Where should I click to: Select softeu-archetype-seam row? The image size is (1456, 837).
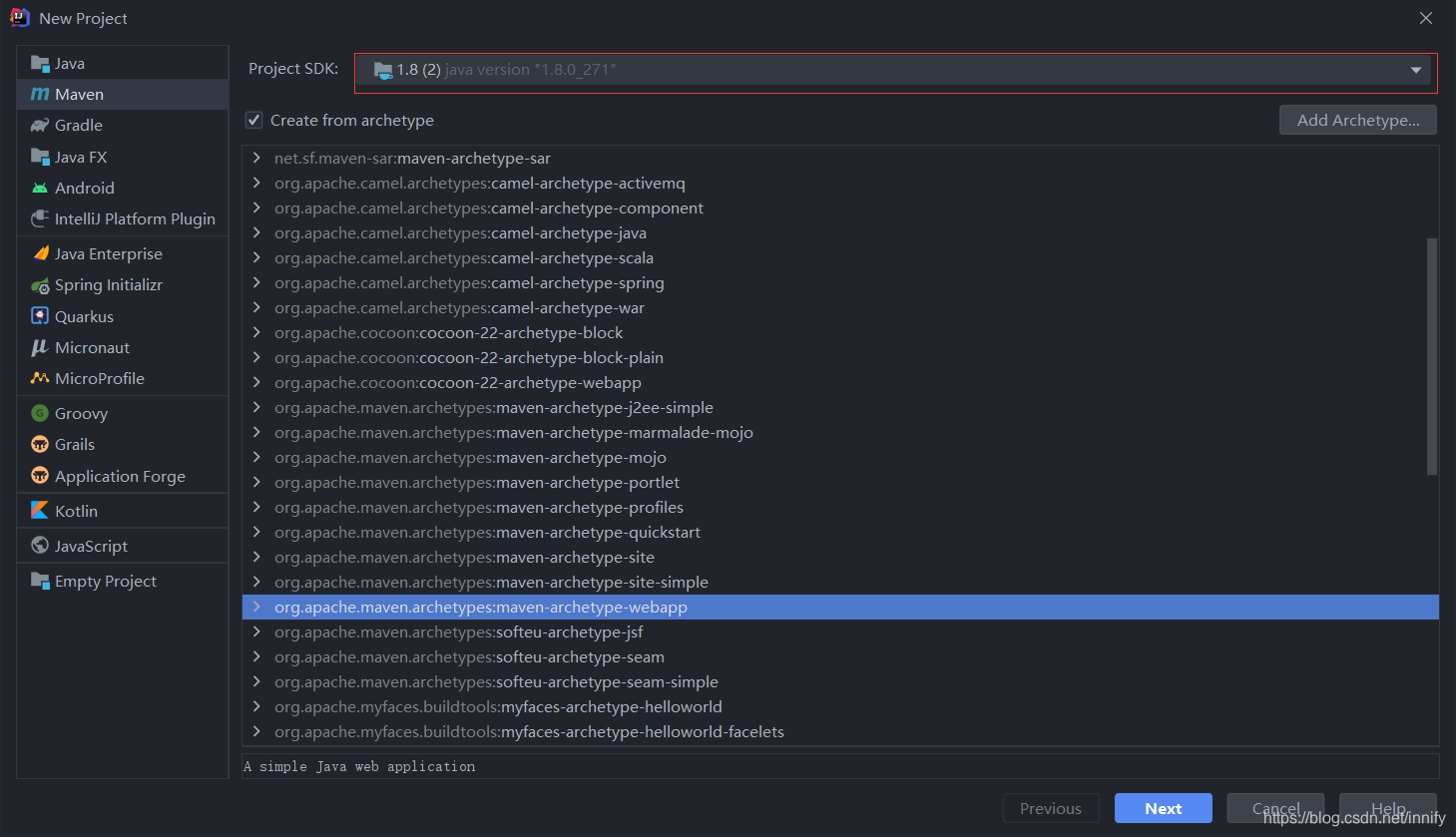tap(840, 656)
